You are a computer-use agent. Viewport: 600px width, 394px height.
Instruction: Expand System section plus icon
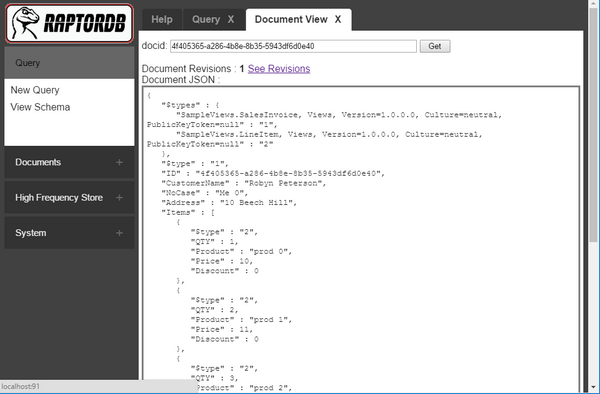click(119, 233)
